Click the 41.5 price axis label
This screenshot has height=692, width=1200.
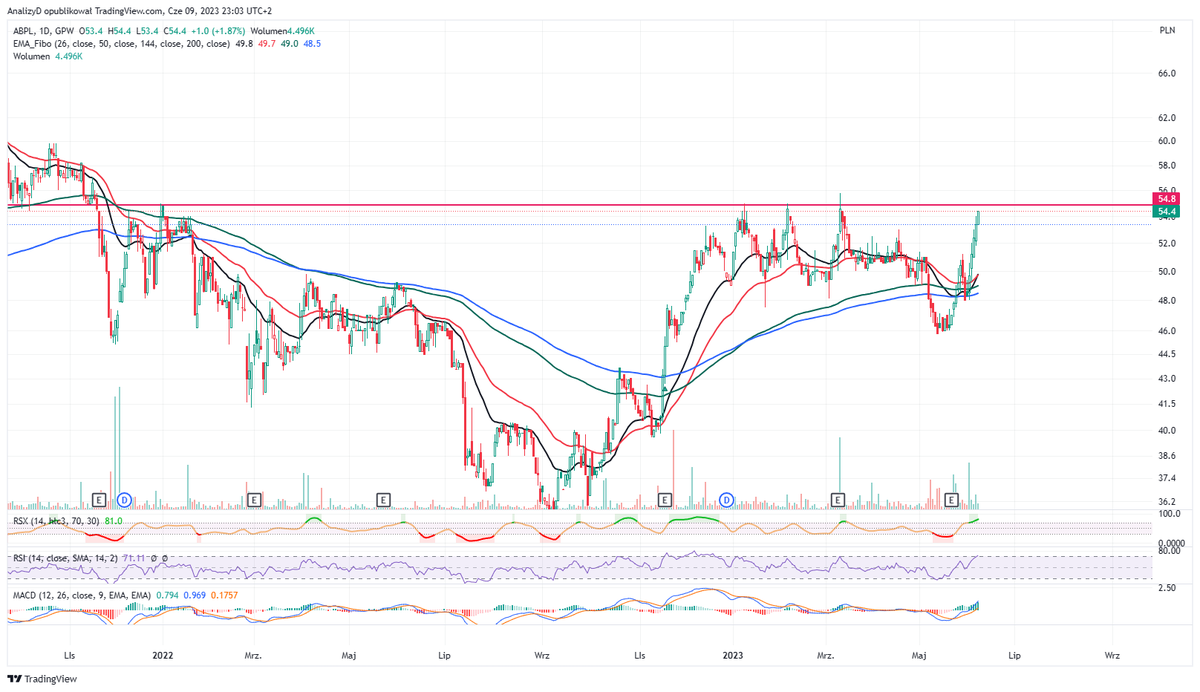point(1166,404)
